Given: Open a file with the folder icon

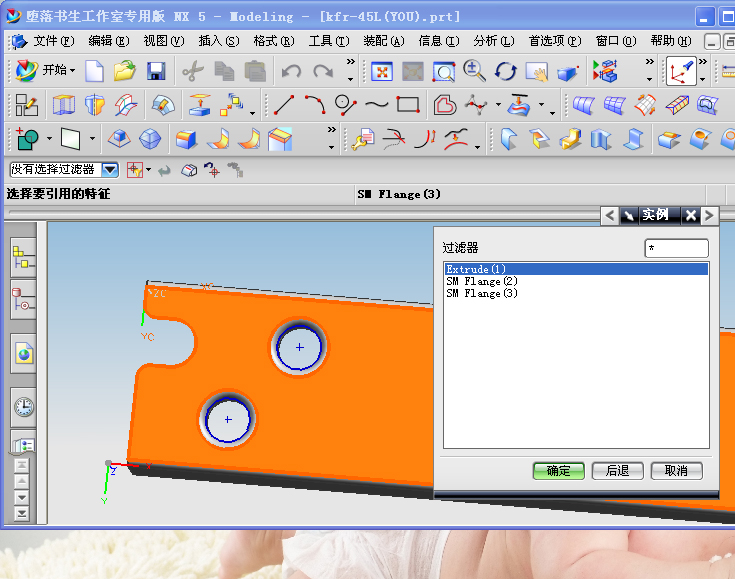Looking at the screenshot, I should 125,71.
